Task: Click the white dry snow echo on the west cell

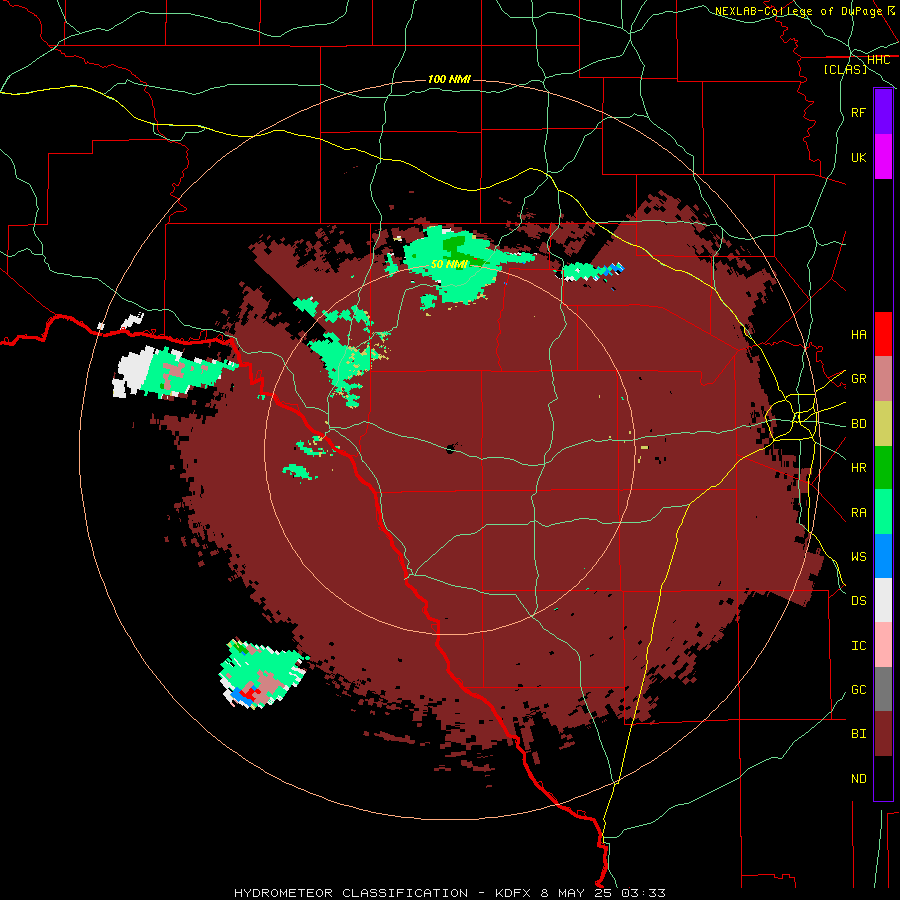Action: coord(135,371)
